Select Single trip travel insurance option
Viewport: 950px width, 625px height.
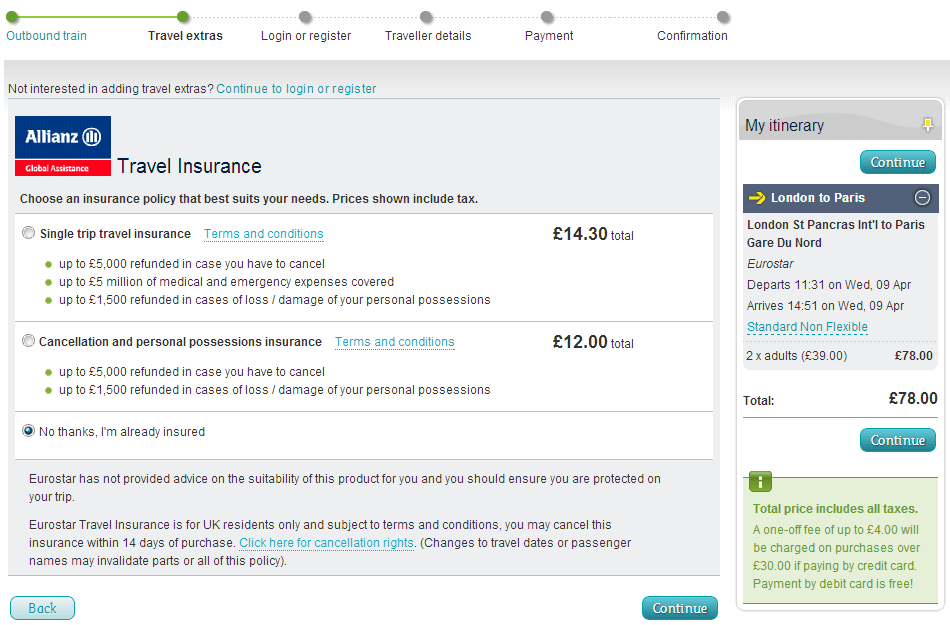(28, 233)
